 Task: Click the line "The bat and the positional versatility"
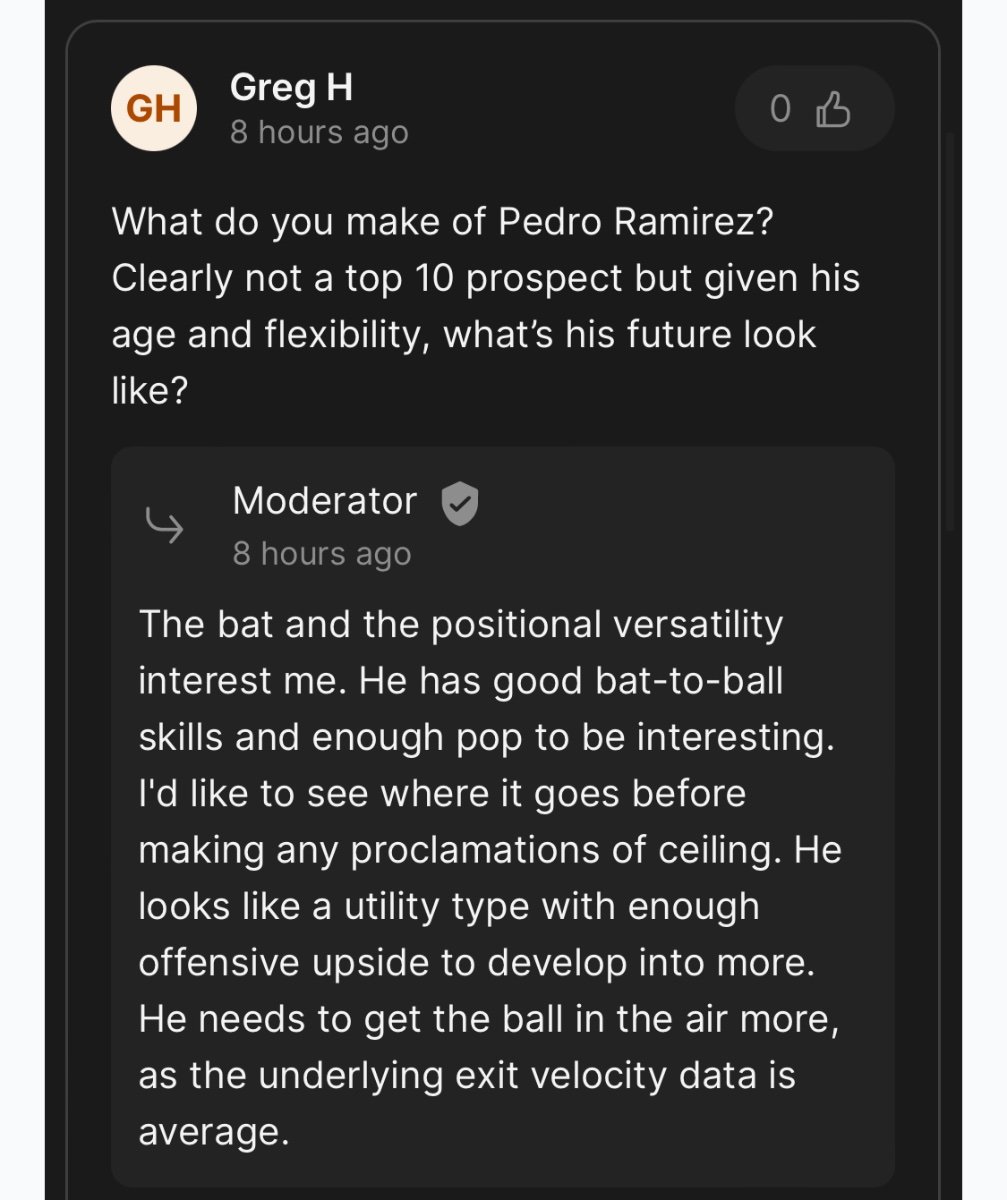point(460,624)
